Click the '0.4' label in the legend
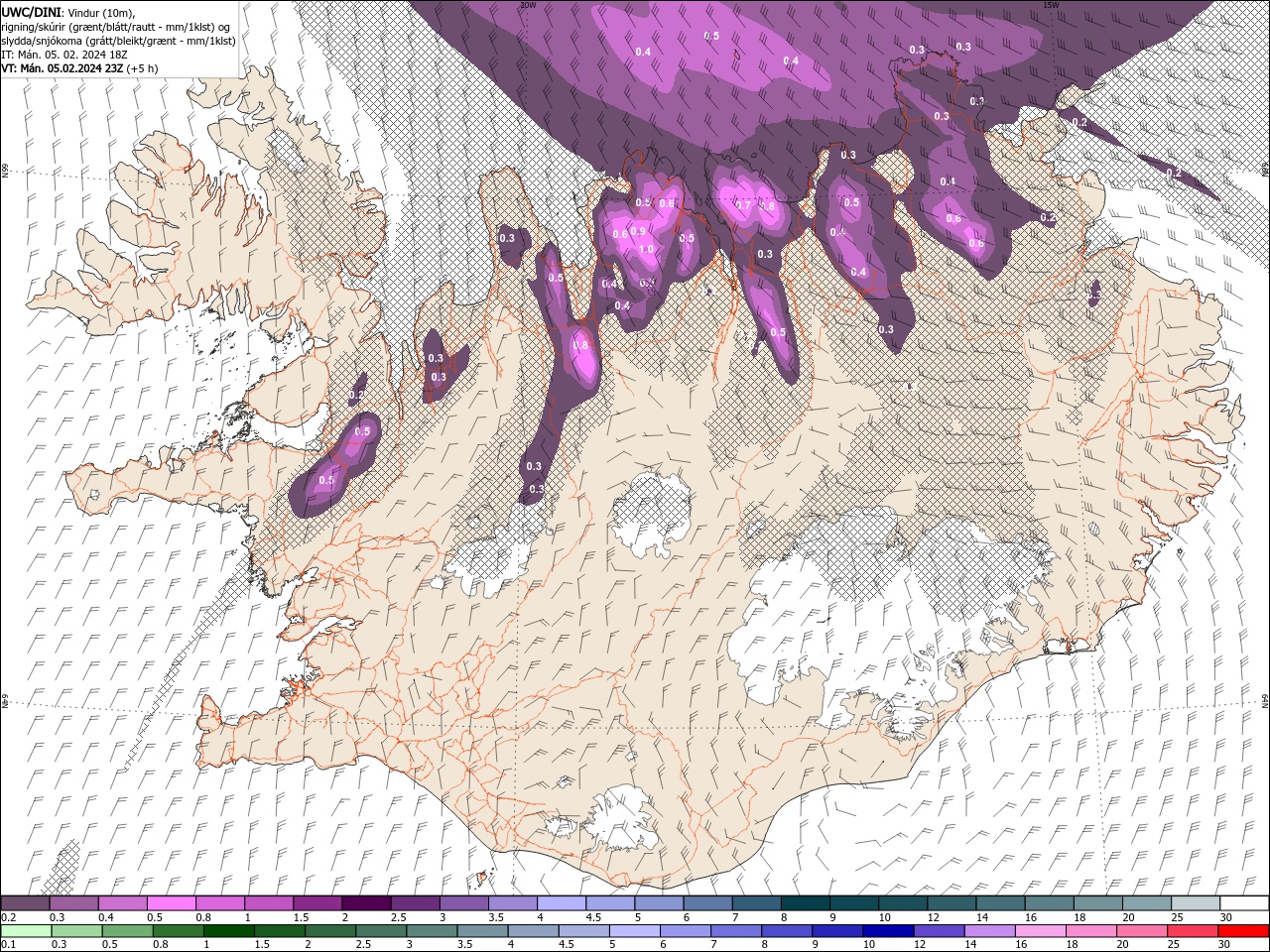The height and width of the screenshot is (952, 1270). (x=105, y=917)
